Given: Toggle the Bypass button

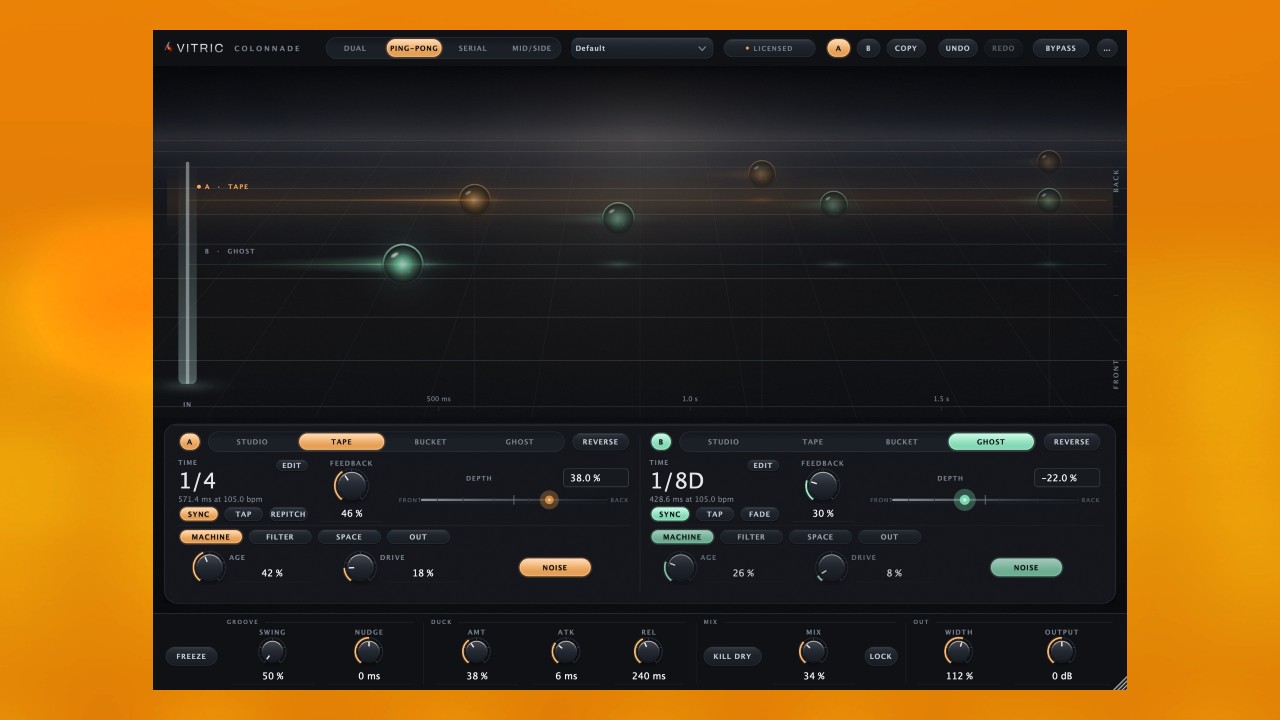Looking at the screenshot, I should point(1061,48).
